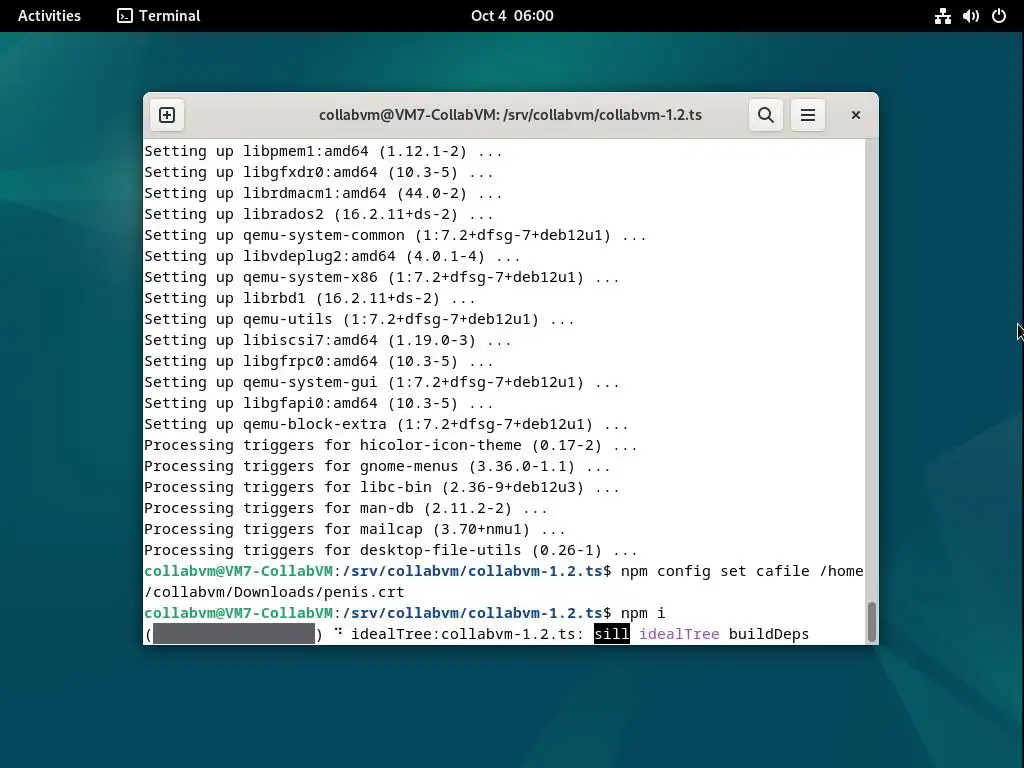Open the Terminal app menu in top bar
Viewport: 1024px width, 768px height.
pyautogui.click(x=159, y=16)
